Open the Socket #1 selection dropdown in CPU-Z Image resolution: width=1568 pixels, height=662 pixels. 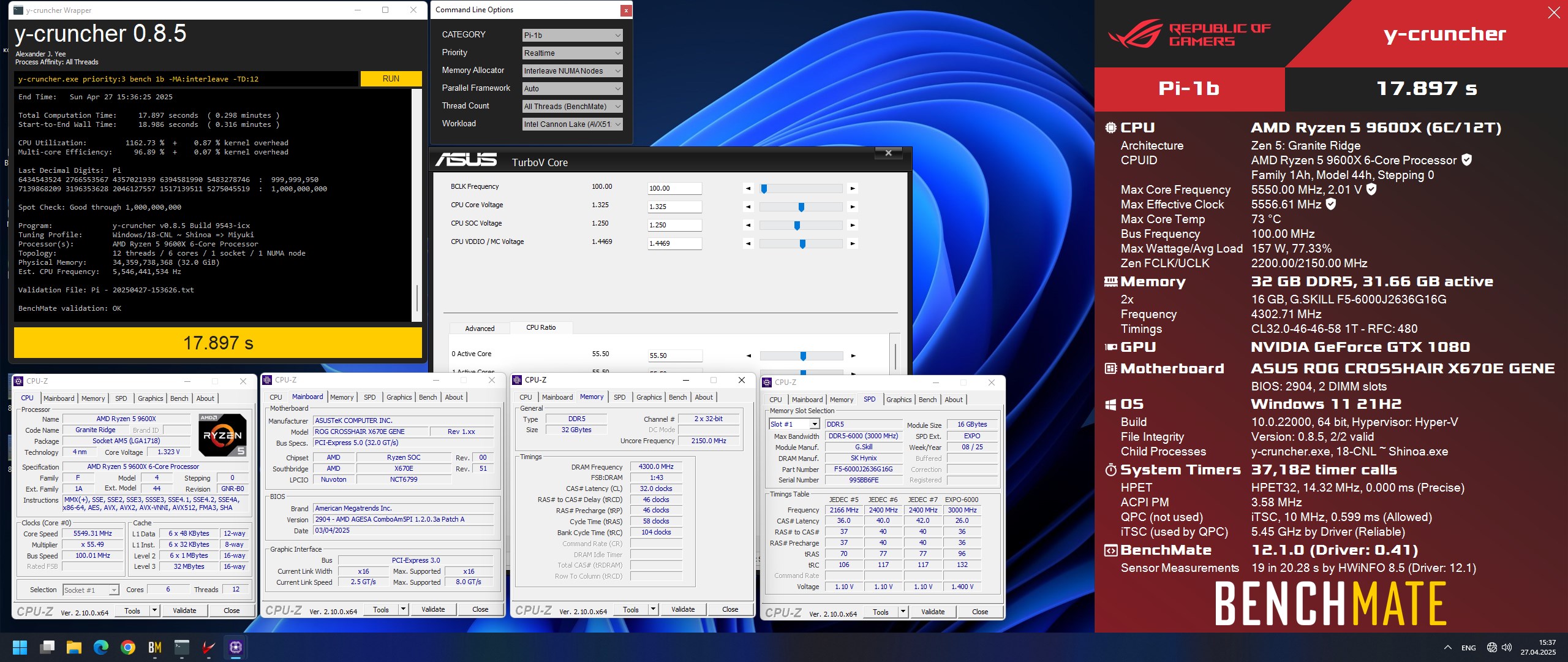click(x=91, y=590)
